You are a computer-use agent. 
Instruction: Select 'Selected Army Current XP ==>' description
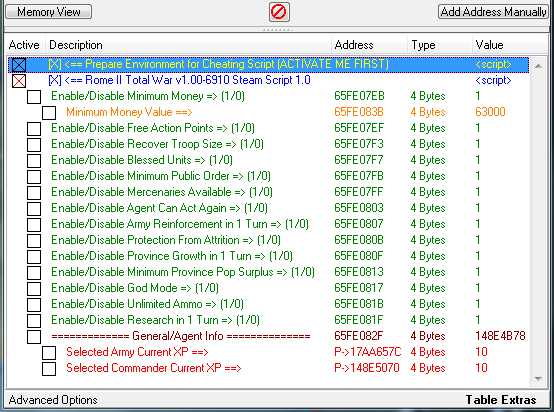(137, 352)
